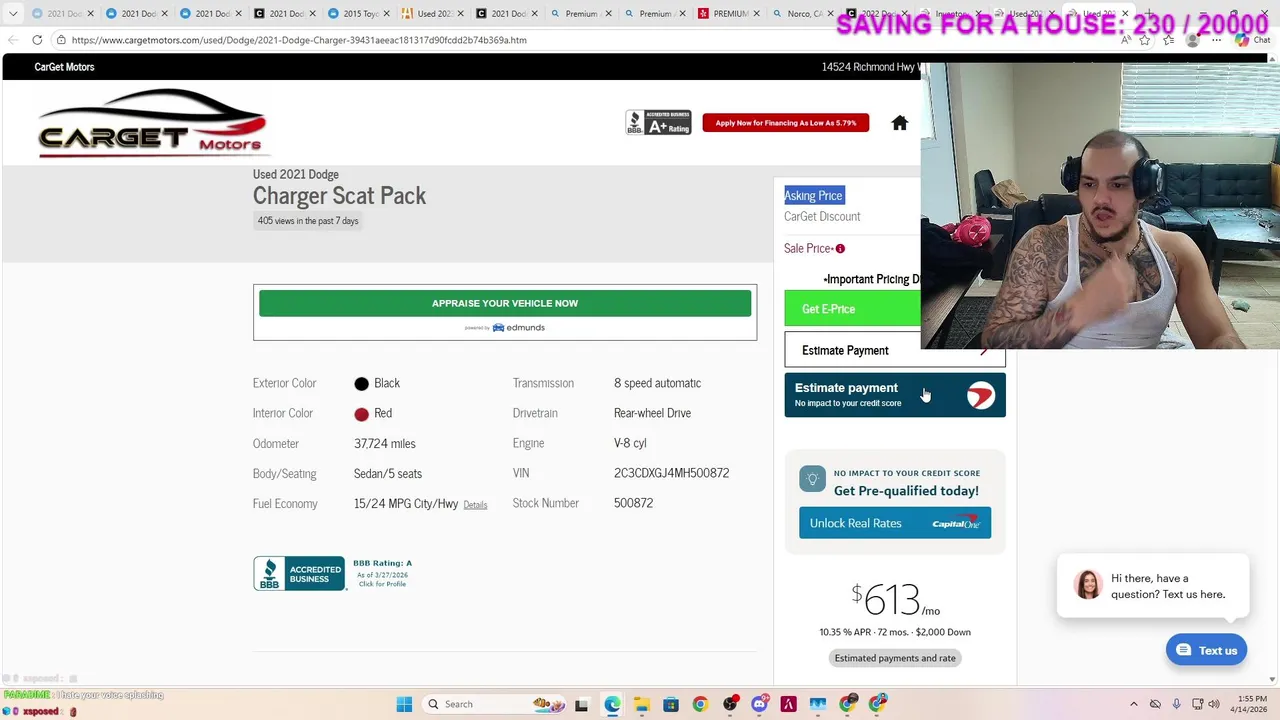Click the Sedan/5 seats value
Viewport: 1280px width, 720px height.
387,474
